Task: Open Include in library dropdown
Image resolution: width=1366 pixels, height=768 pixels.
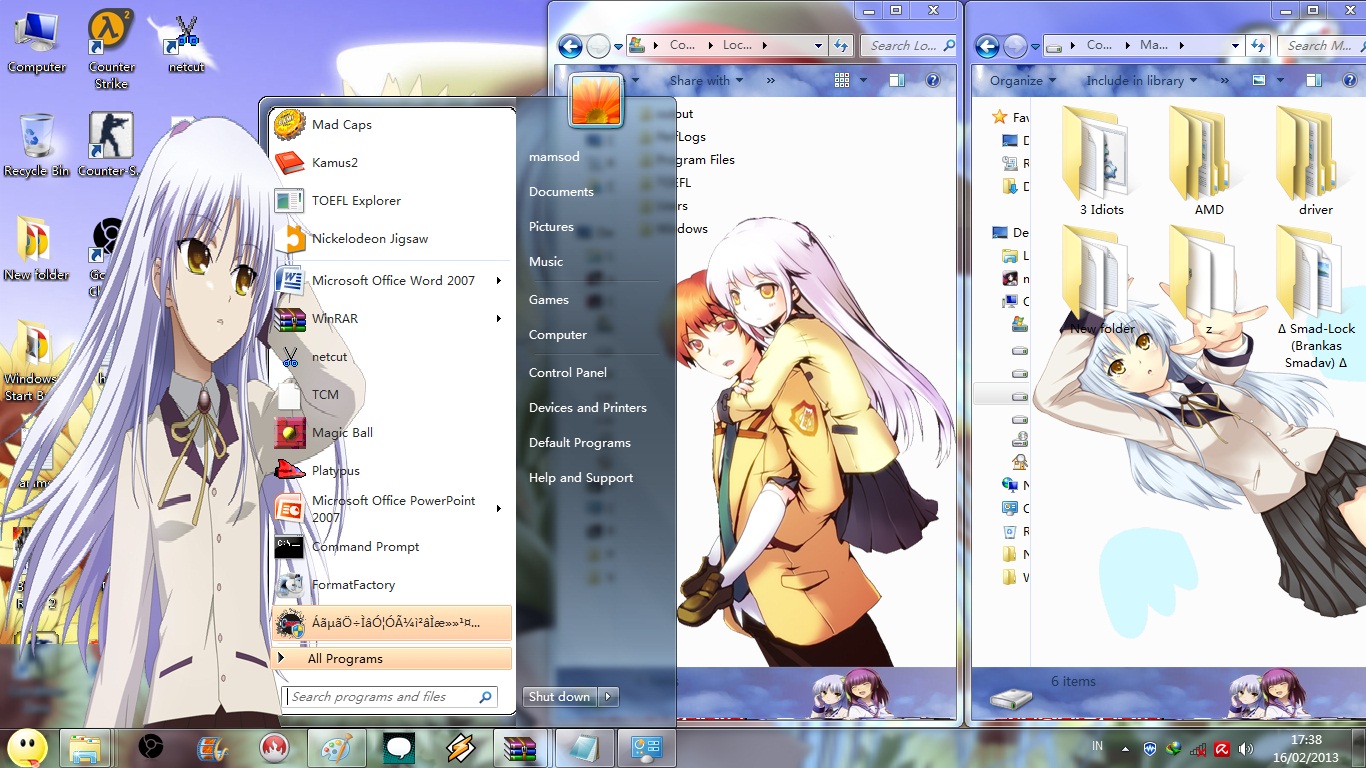Action: [x=1142, y=81]
